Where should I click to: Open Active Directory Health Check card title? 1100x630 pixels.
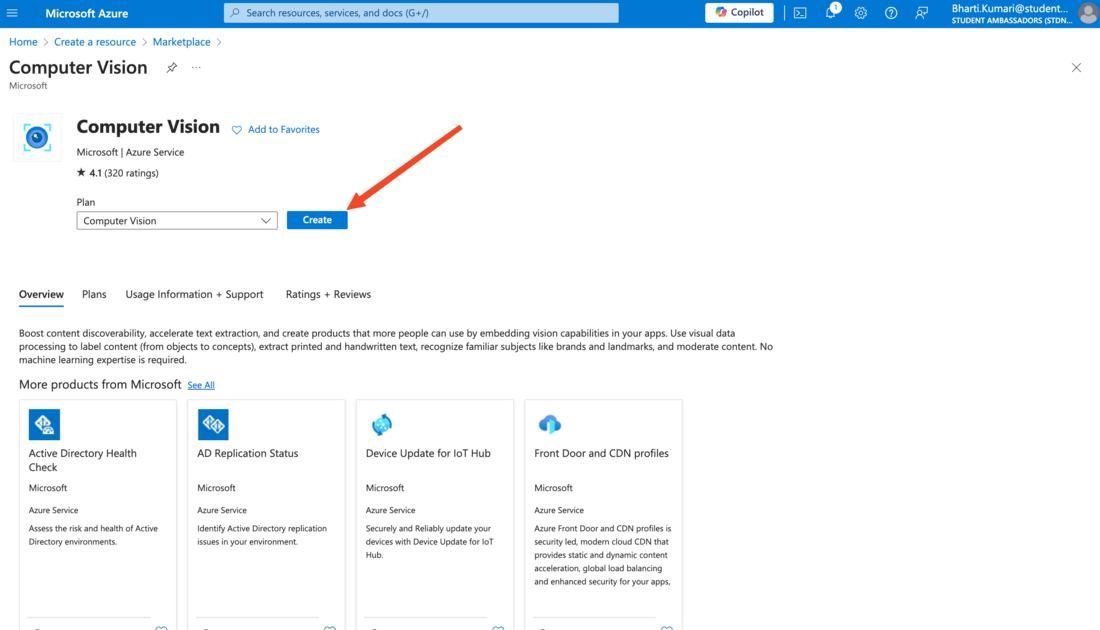tap(83, 460)
